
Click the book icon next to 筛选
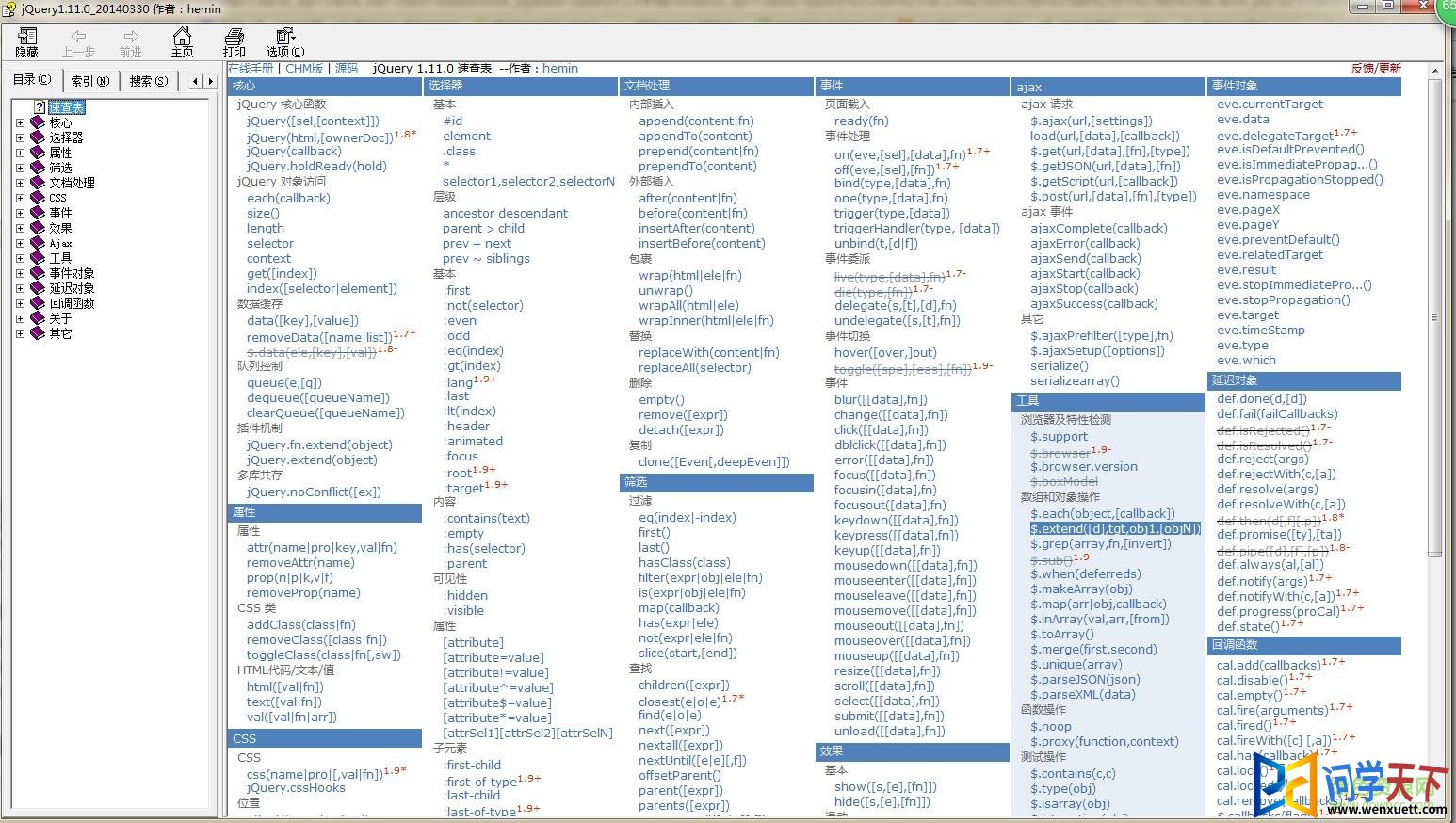click(38, 168)
